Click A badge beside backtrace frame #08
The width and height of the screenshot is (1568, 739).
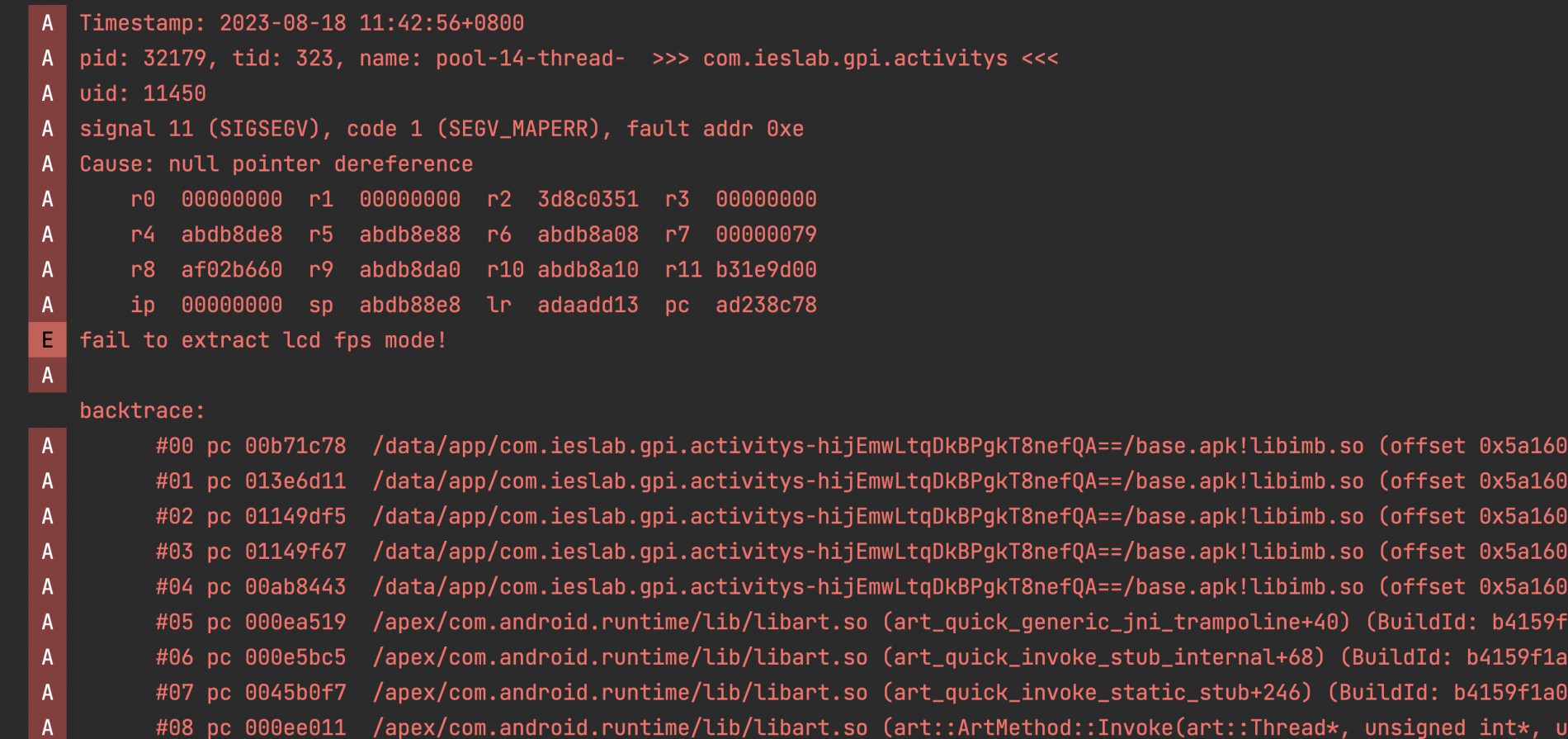(x=47, y=727)
